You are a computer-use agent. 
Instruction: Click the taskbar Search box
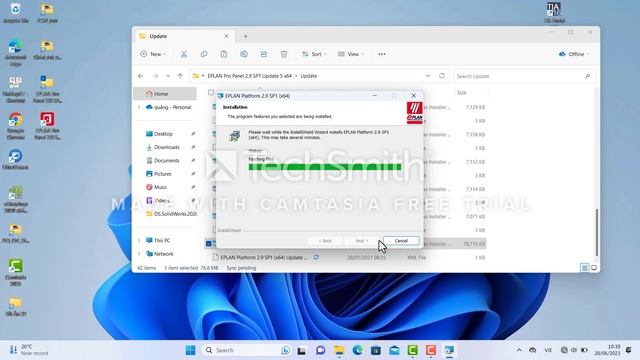247,350
